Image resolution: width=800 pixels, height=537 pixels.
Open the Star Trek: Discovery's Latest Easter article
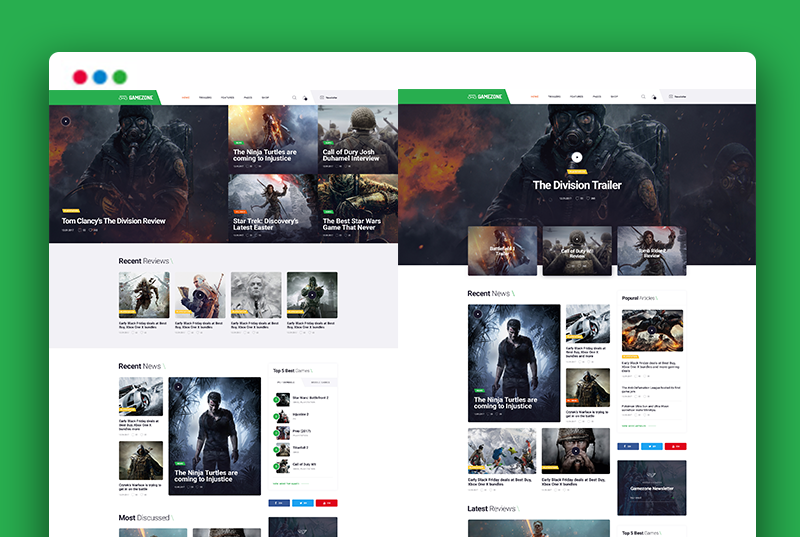pos(265,224)
